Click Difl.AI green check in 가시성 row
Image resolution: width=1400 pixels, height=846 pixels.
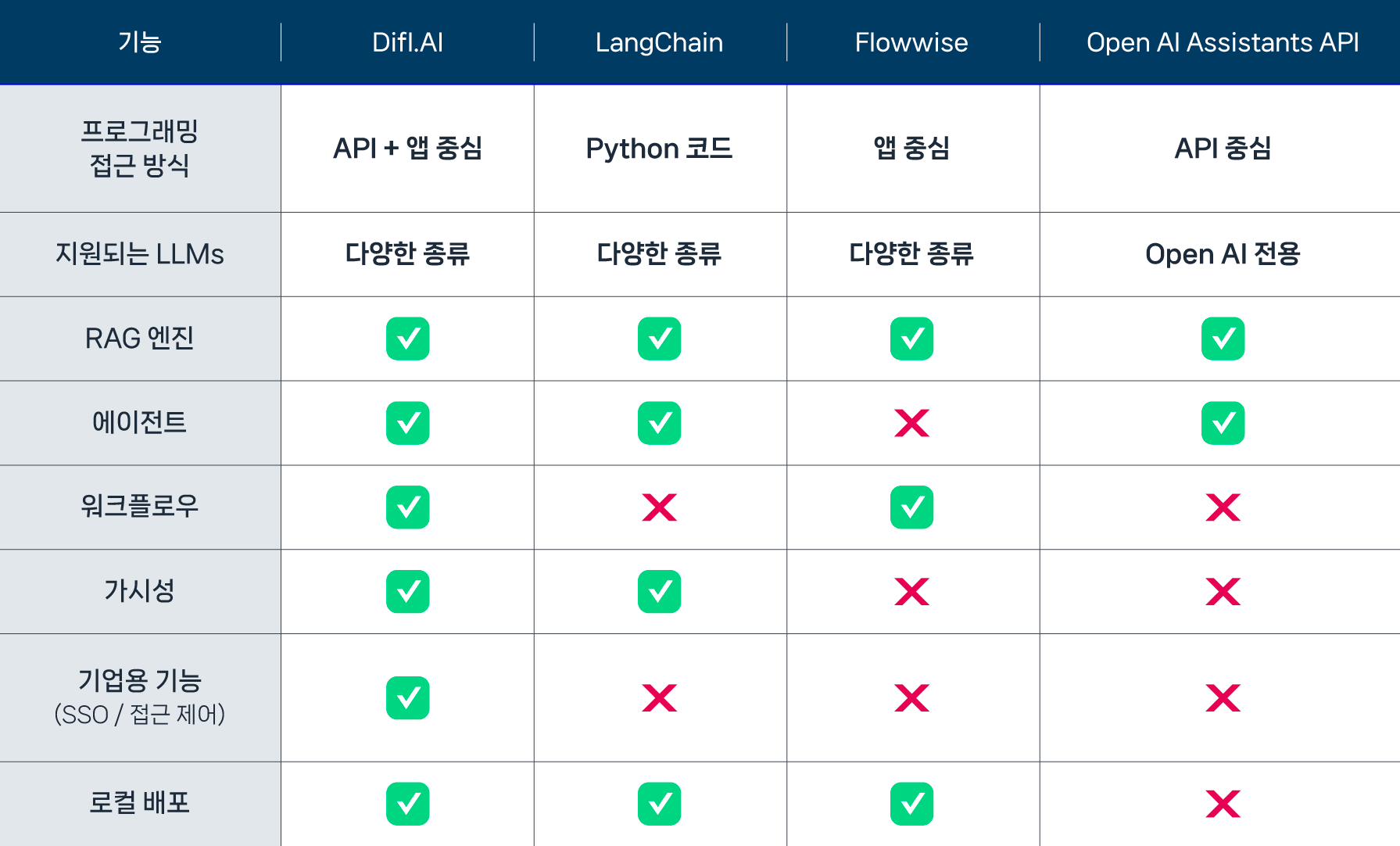(407, 592)
